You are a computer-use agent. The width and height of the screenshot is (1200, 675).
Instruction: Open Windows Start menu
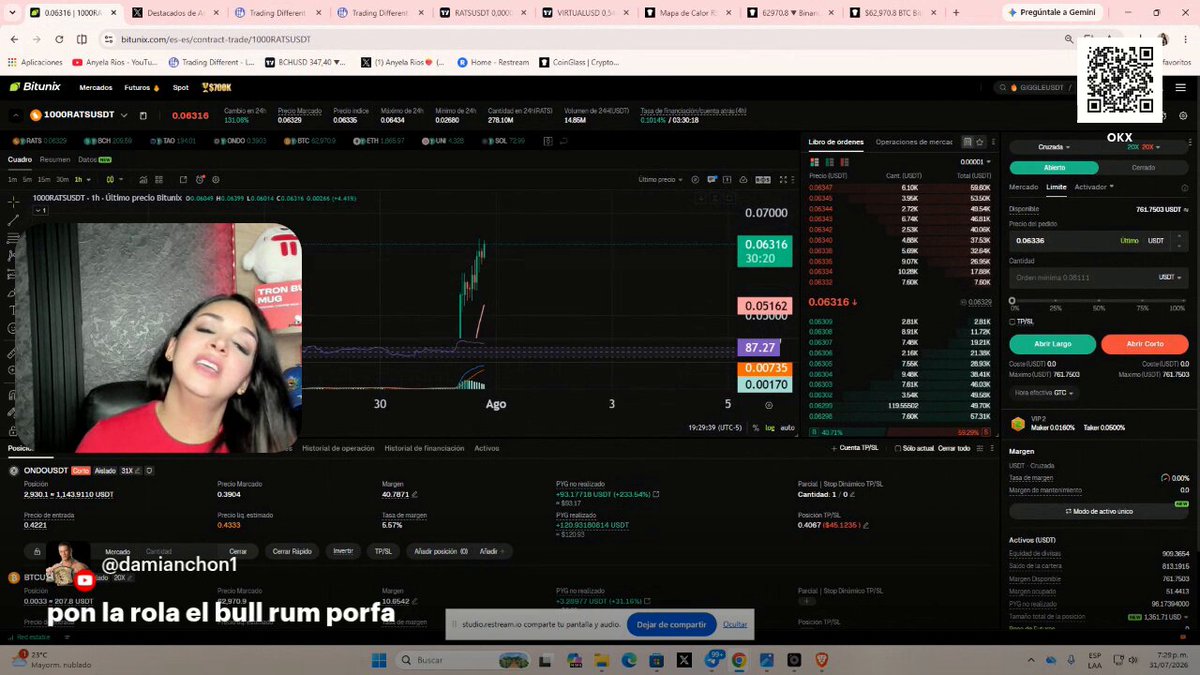pos(379,660)
